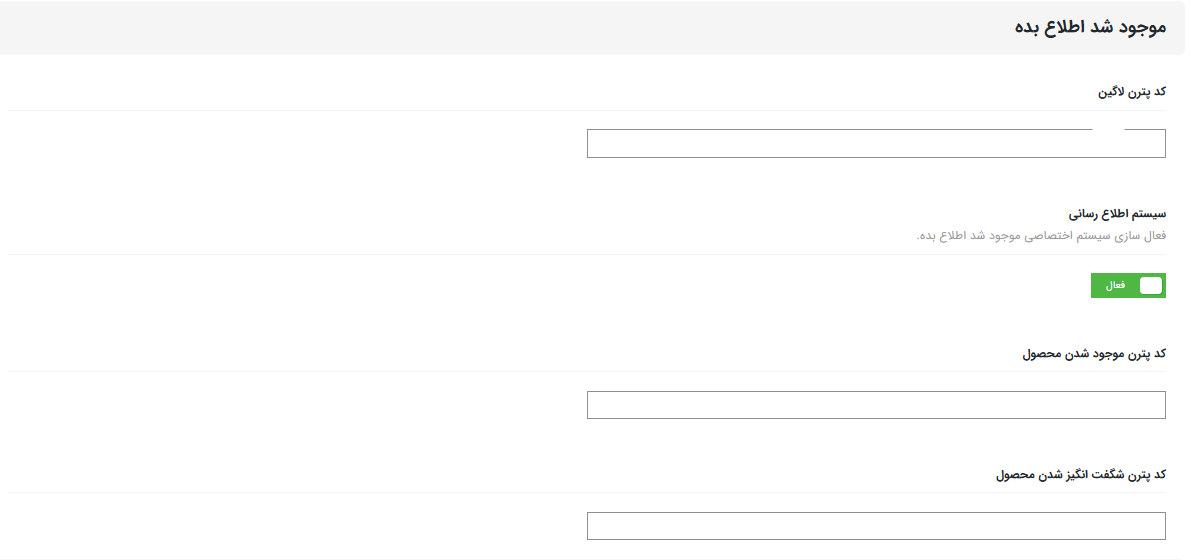Select the کد پترن شگفت انگیز شدن محصول textbox

pos(876,526)
